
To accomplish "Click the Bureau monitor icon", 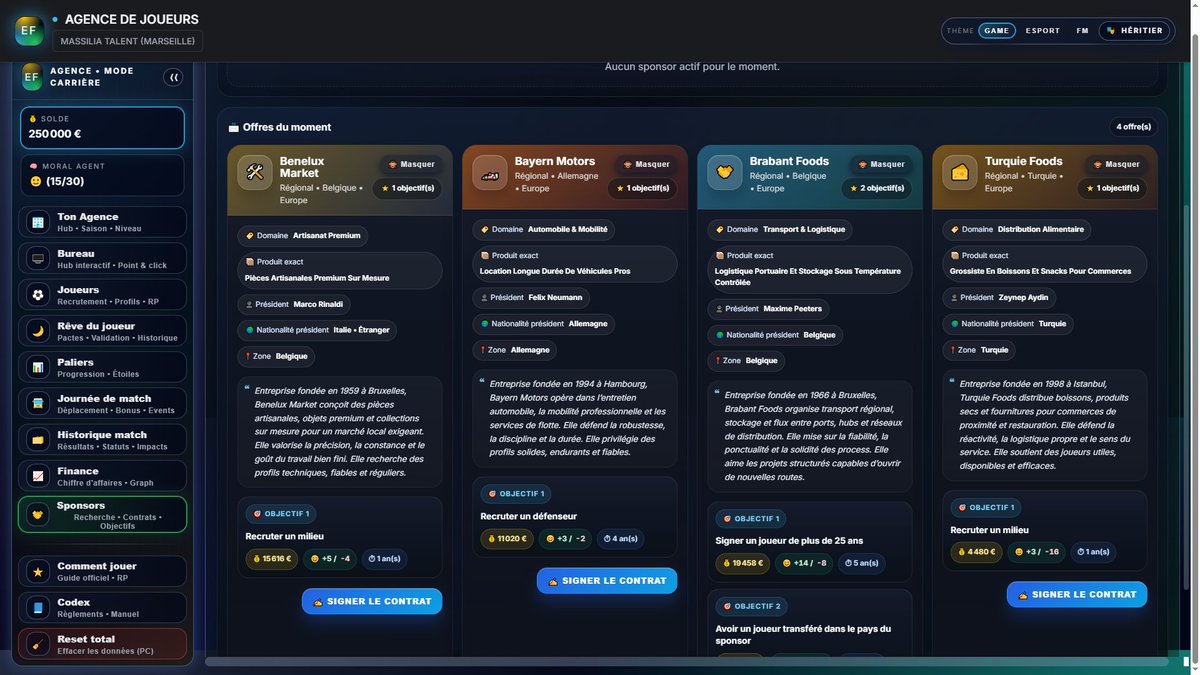I will click(x=38, y=258).
